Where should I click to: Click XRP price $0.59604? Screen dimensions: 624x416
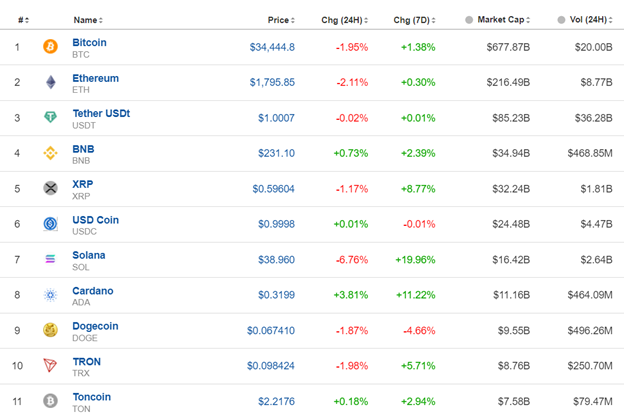[x=273, y=189]
